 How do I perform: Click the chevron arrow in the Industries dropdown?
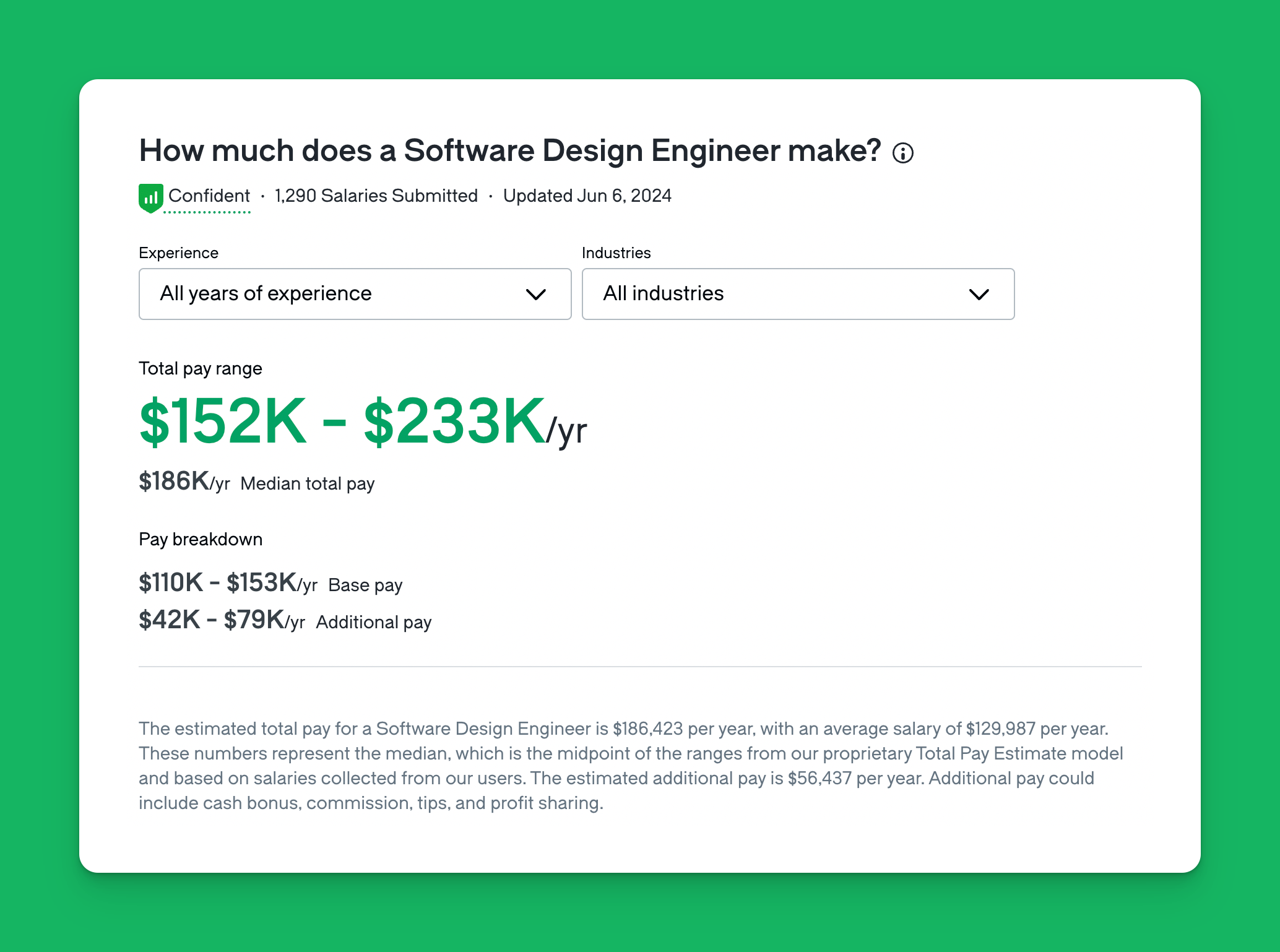979,294
